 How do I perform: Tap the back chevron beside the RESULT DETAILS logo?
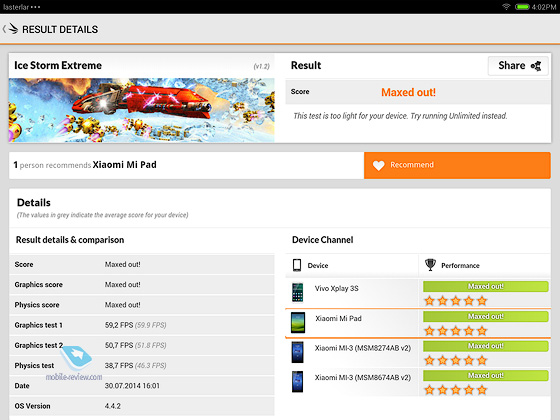coord(4,29)
